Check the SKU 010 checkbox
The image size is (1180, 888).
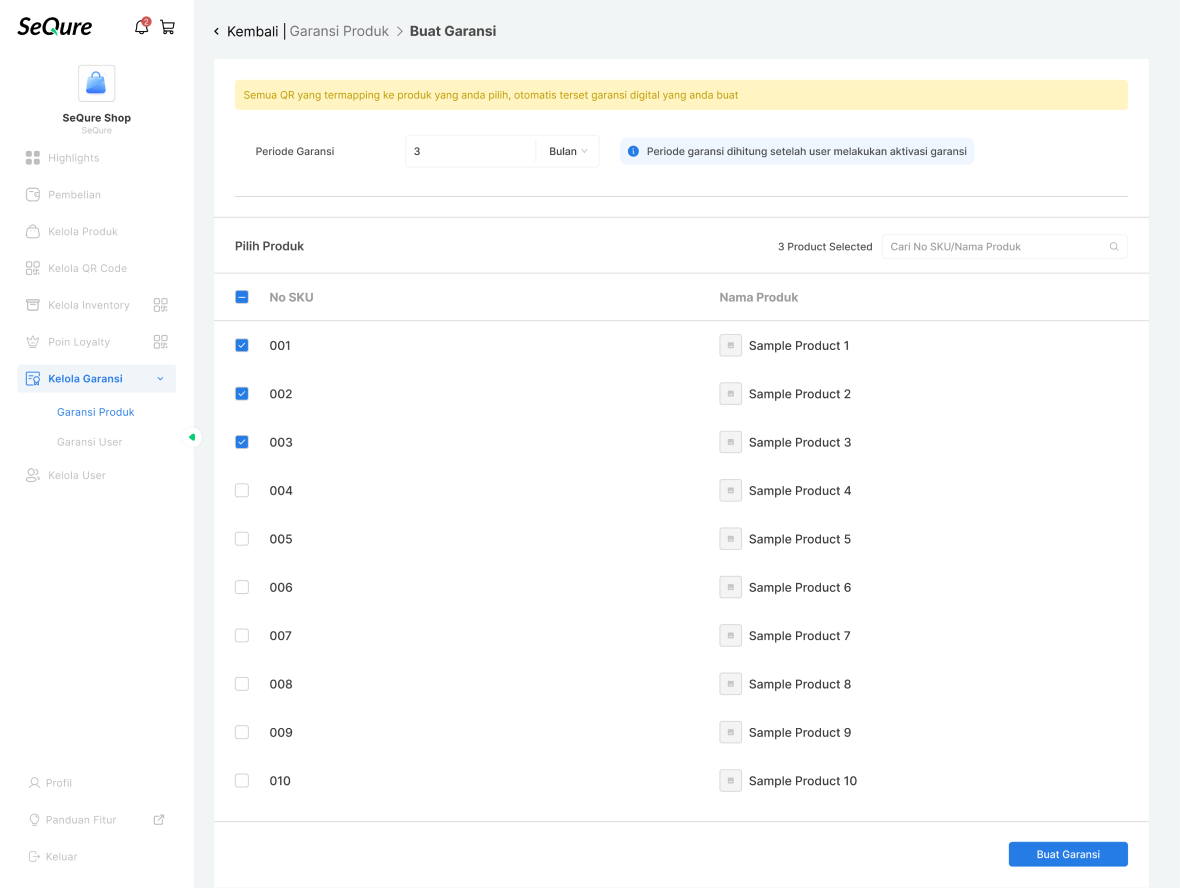click(x=242, y=780)
